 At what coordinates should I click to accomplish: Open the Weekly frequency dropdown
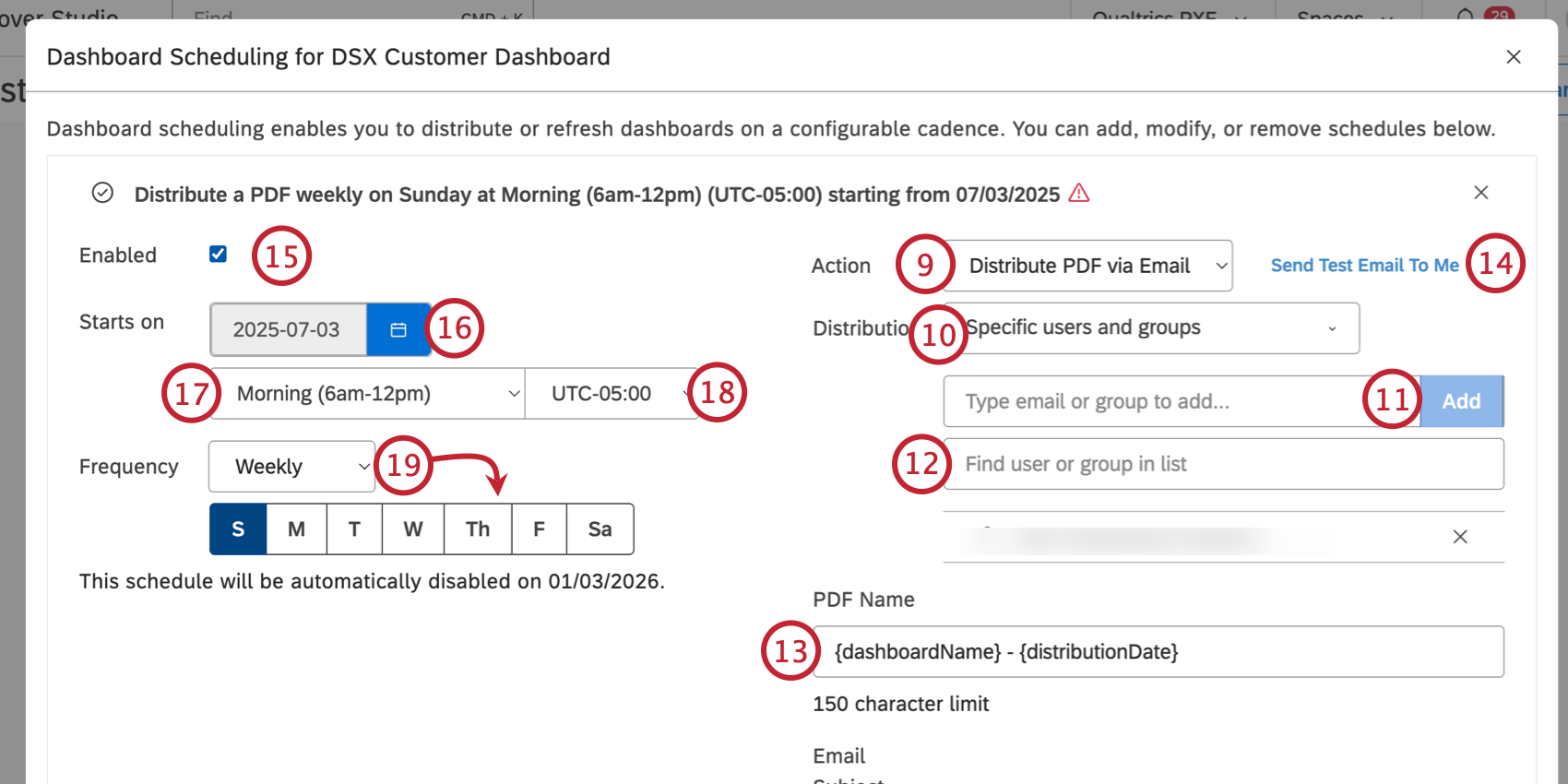(291, 467)
